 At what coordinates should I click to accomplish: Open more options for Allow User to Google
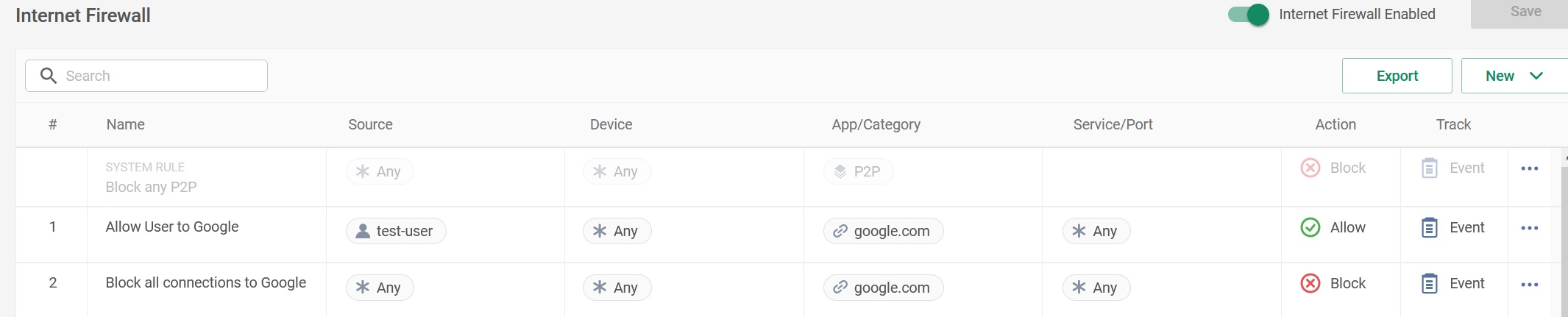[x=1529, y=228]
